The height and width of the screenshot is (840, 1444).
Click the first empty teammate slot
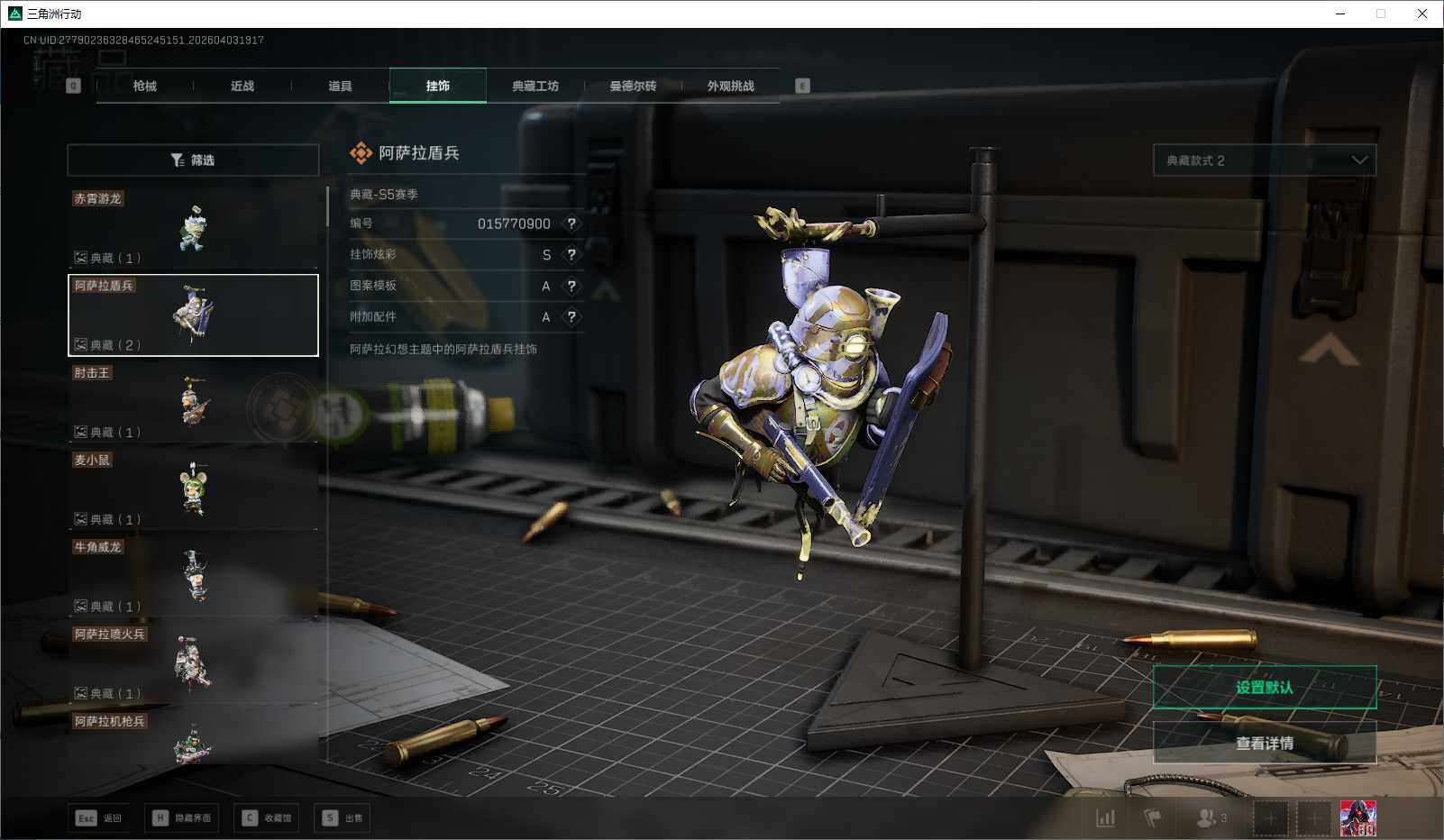click(x=1270, y=817)
